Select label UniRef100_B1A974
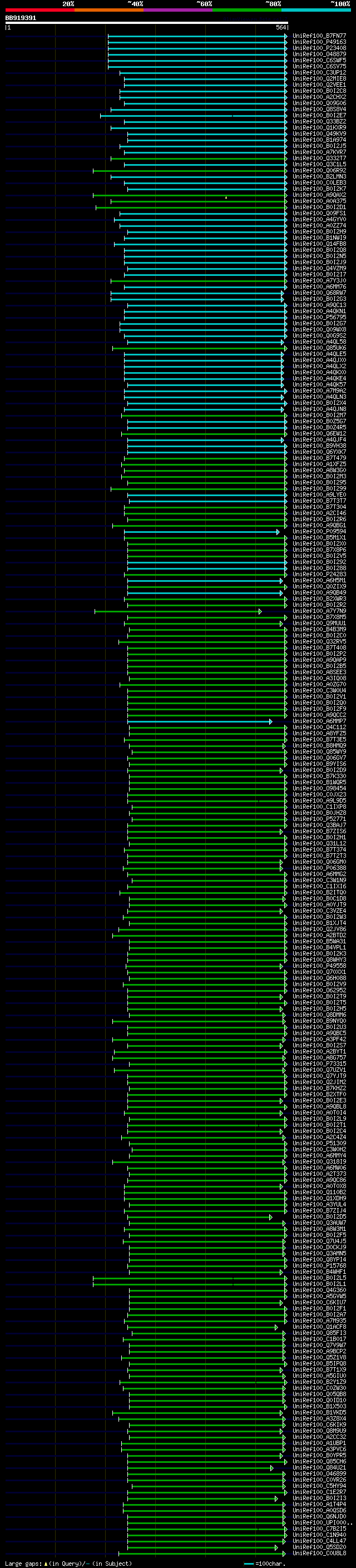The width and height of the screenshot is (356, 1568). [x=319, y=140]
